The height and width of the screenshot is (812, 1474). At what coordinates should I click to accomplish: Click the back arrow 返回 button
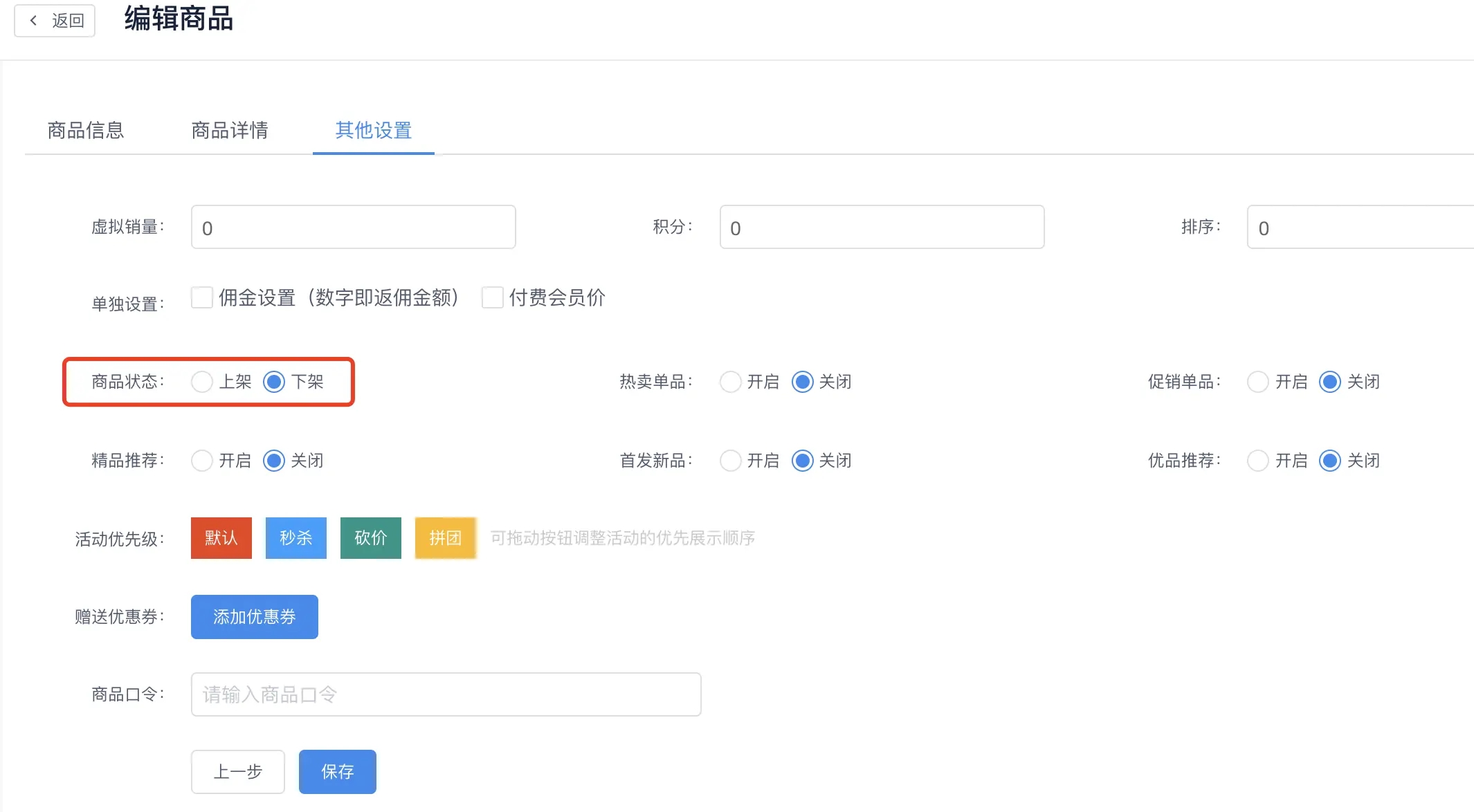tap(55, 21)
